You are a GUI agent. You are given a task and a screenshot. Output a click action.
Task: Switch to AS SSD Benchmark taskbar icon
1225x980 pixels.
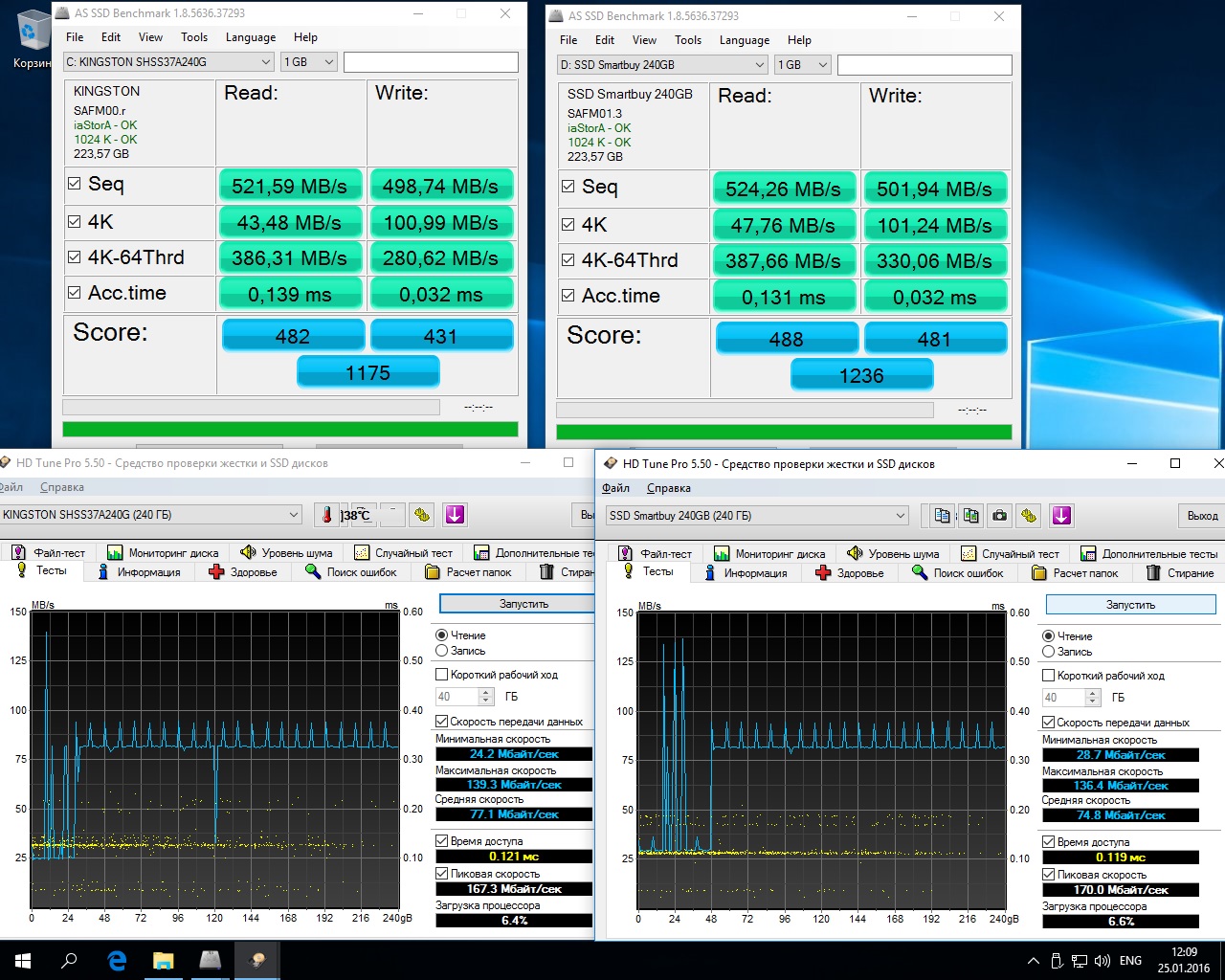pos(210,961)
